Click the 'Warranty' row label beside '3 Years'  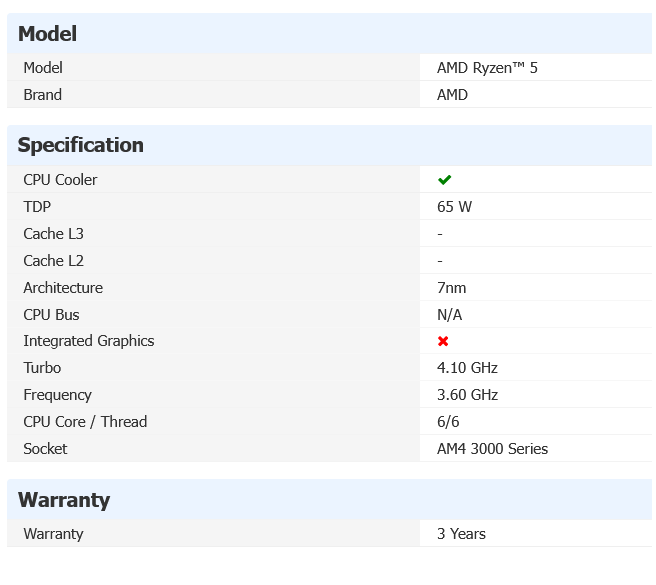click(54, 534)
